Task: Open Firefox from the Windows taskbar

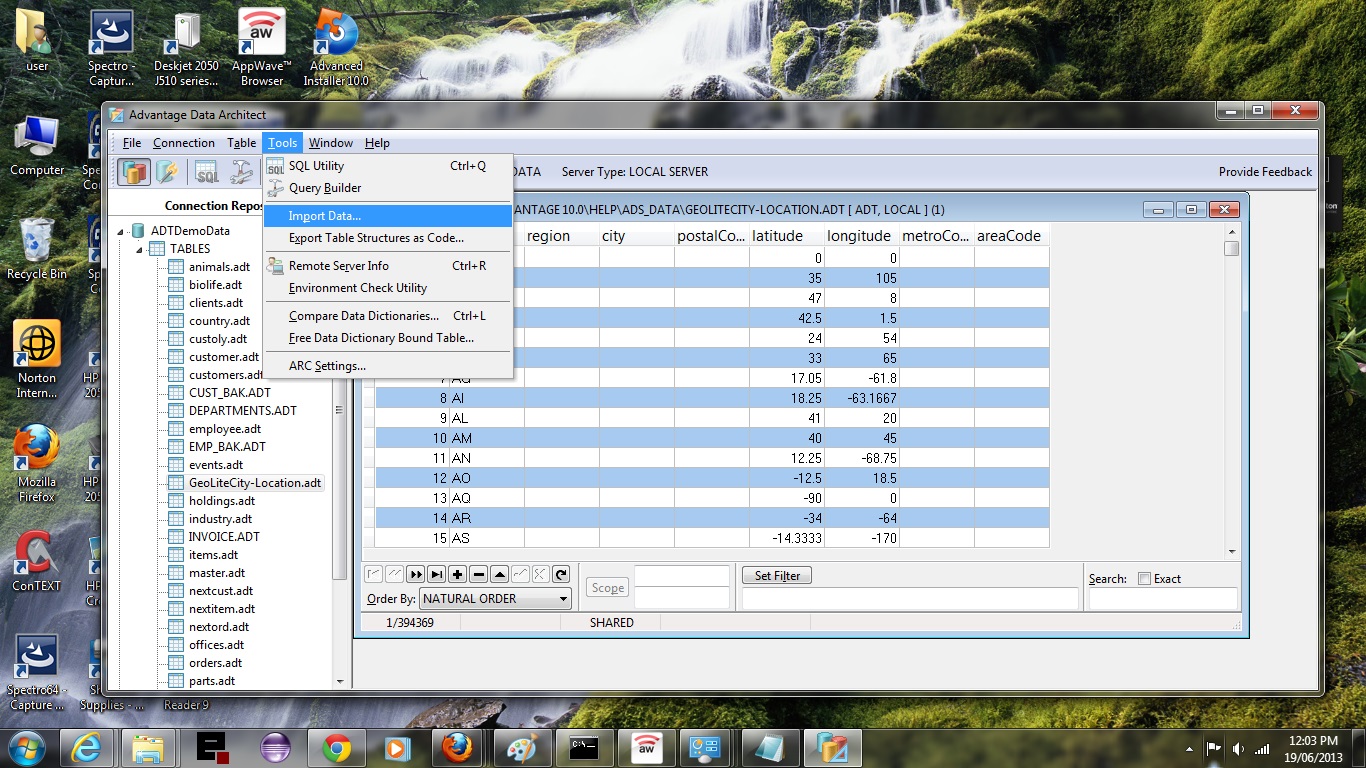Action: pos(457,747)
